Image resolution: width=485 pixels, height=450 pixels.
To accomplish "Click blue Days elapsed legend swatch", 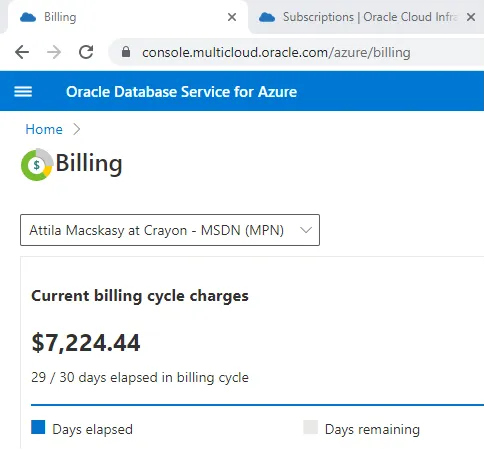I will [38, 427].
